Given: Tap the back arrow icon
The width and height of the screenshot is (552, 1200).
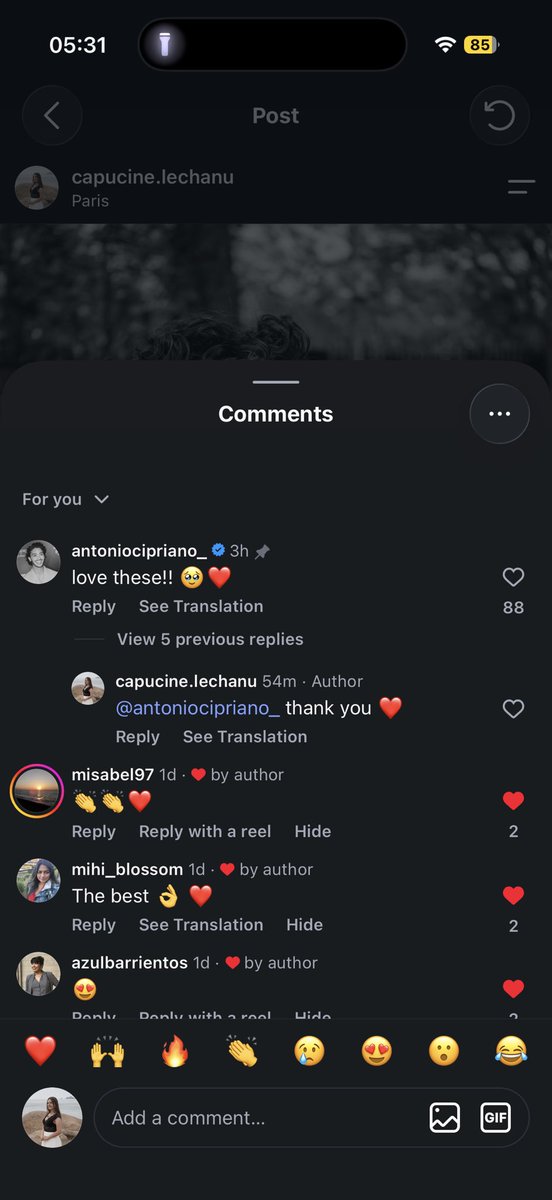Looking at the screenshot, I should coord(52,116).
